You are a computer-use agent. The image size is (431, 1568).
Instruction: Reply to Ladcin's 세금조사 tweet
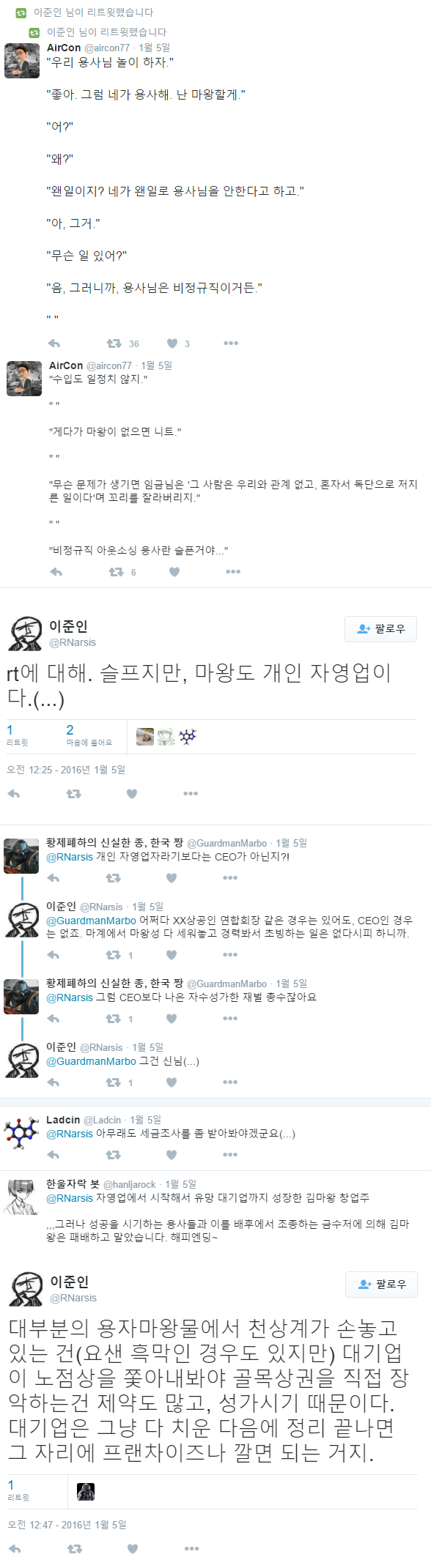point(53,1154)
